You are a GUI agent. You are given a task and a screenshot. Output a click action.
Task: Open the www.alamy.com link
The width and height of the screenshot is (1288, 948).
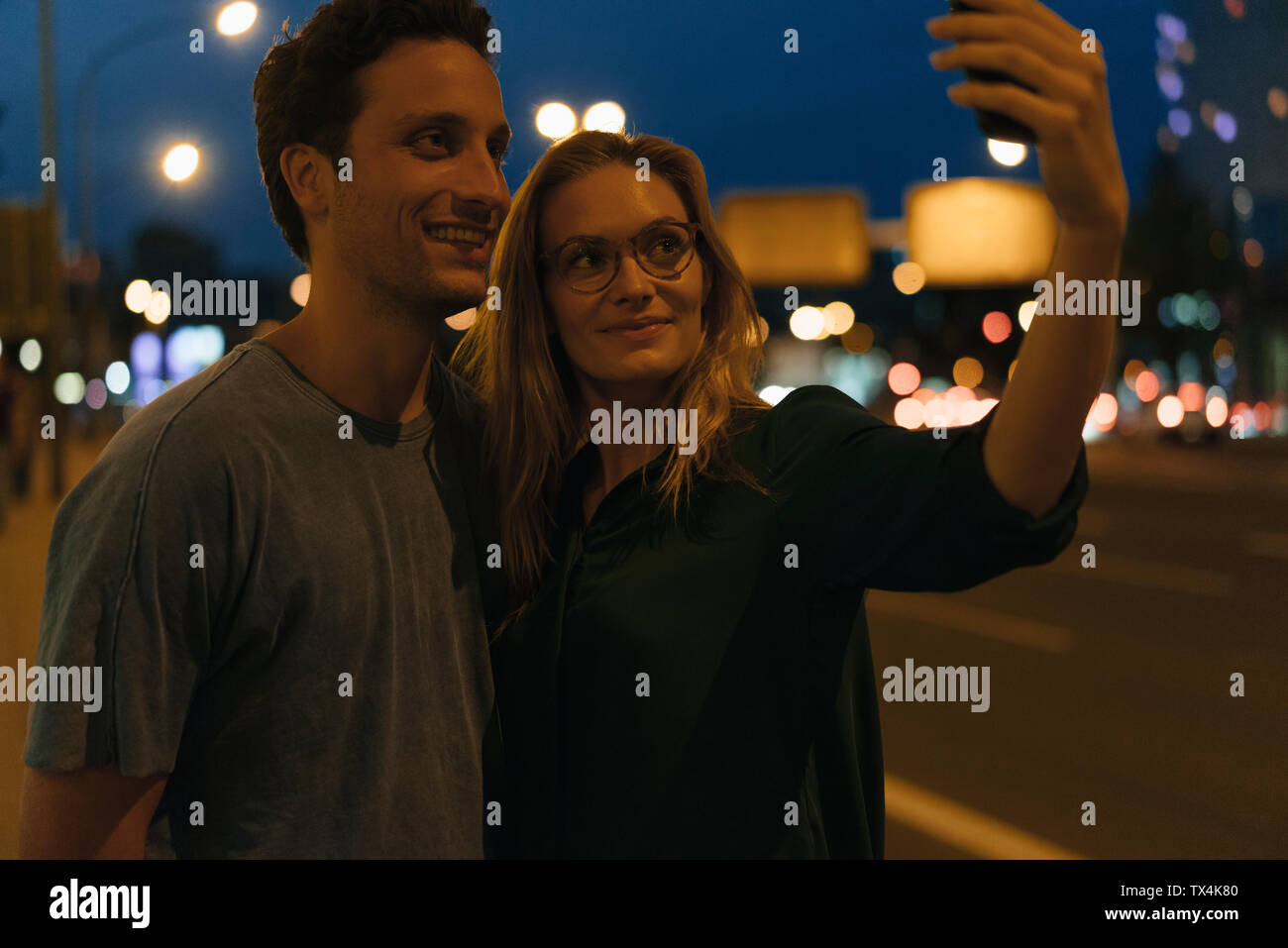coord(1173,915)
